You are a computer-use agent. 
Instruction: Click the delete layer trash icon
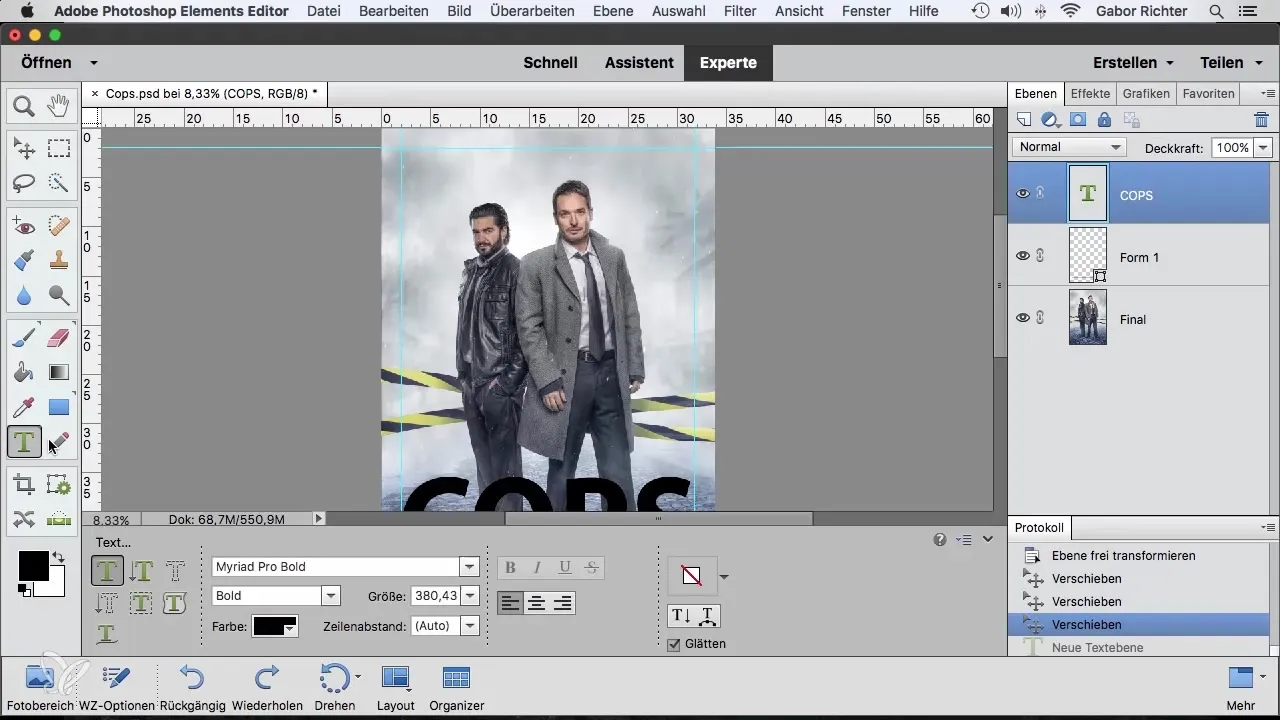coord(1261,120)
